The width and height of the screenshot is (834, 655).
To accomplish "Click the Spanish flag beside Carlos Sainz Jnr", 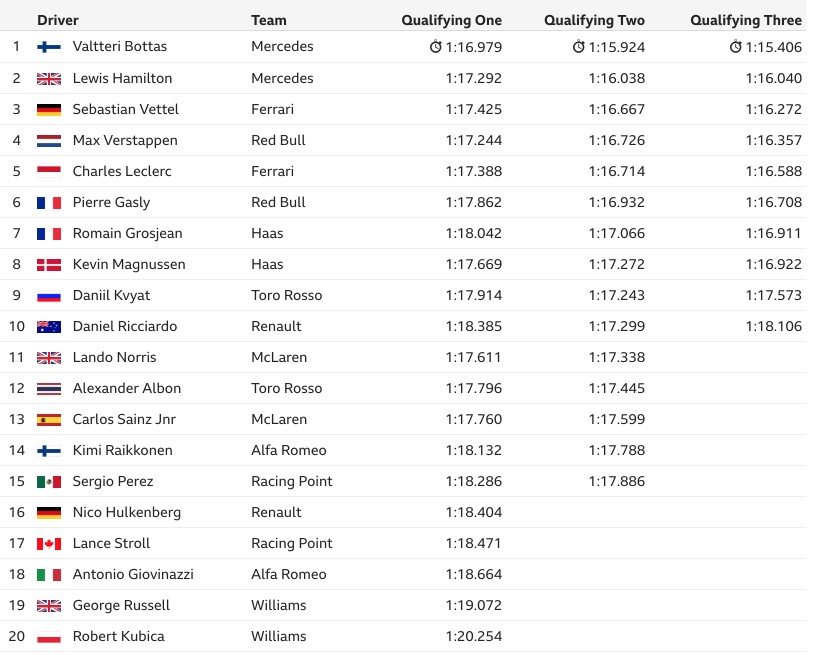I will 49,420.
